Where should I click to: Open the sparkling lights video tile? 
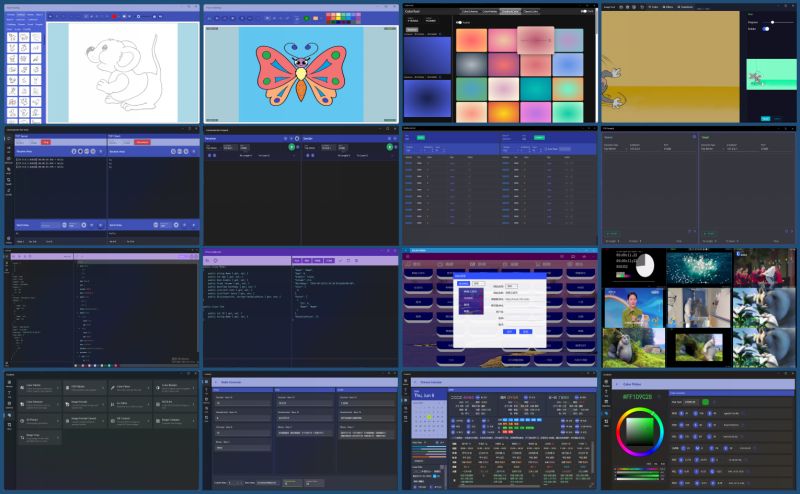(699, 267)
